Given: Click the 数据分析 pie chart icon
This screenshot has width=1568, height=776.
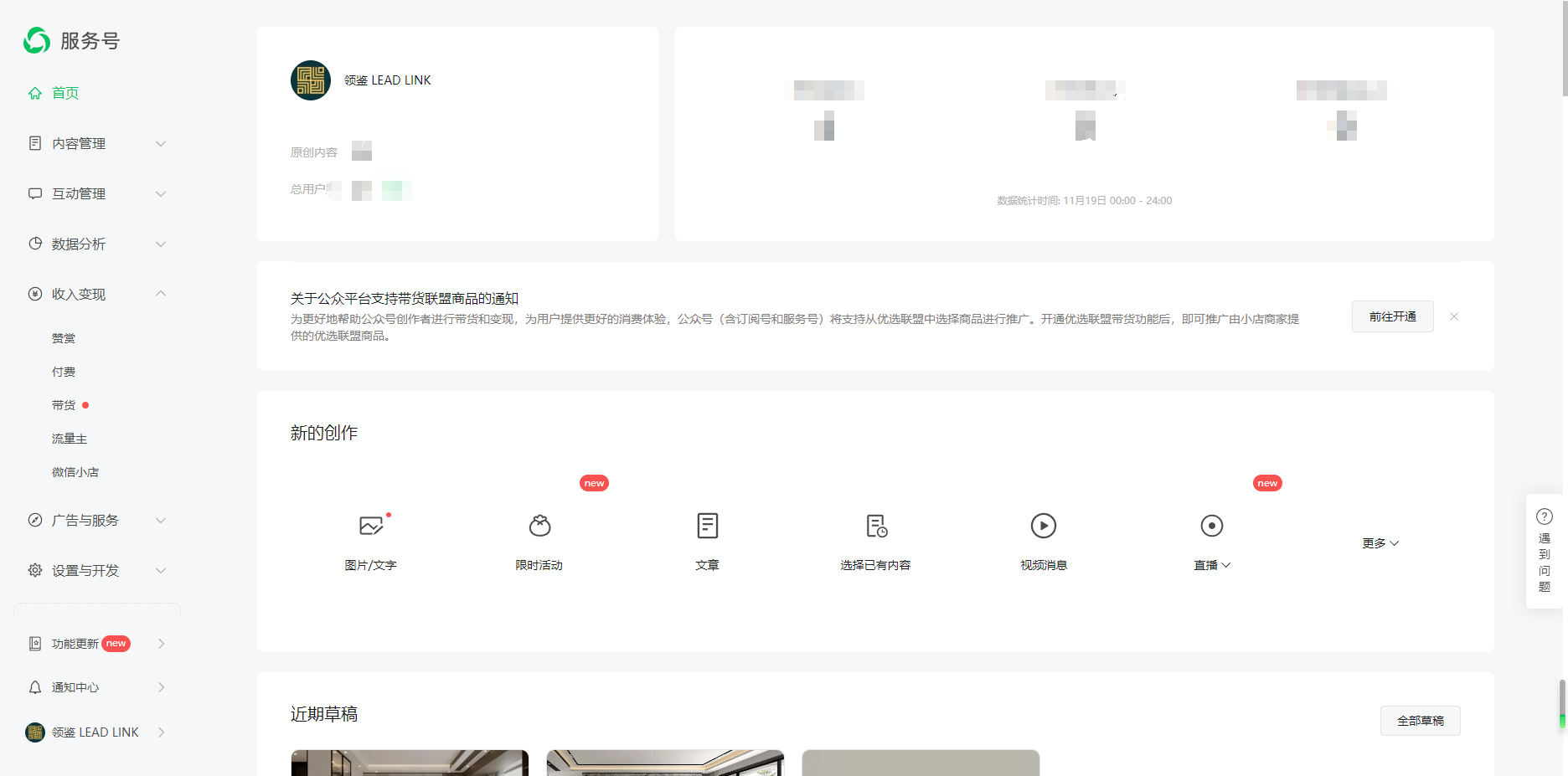Looking at the screenshot, I should [x=35, y=244].
